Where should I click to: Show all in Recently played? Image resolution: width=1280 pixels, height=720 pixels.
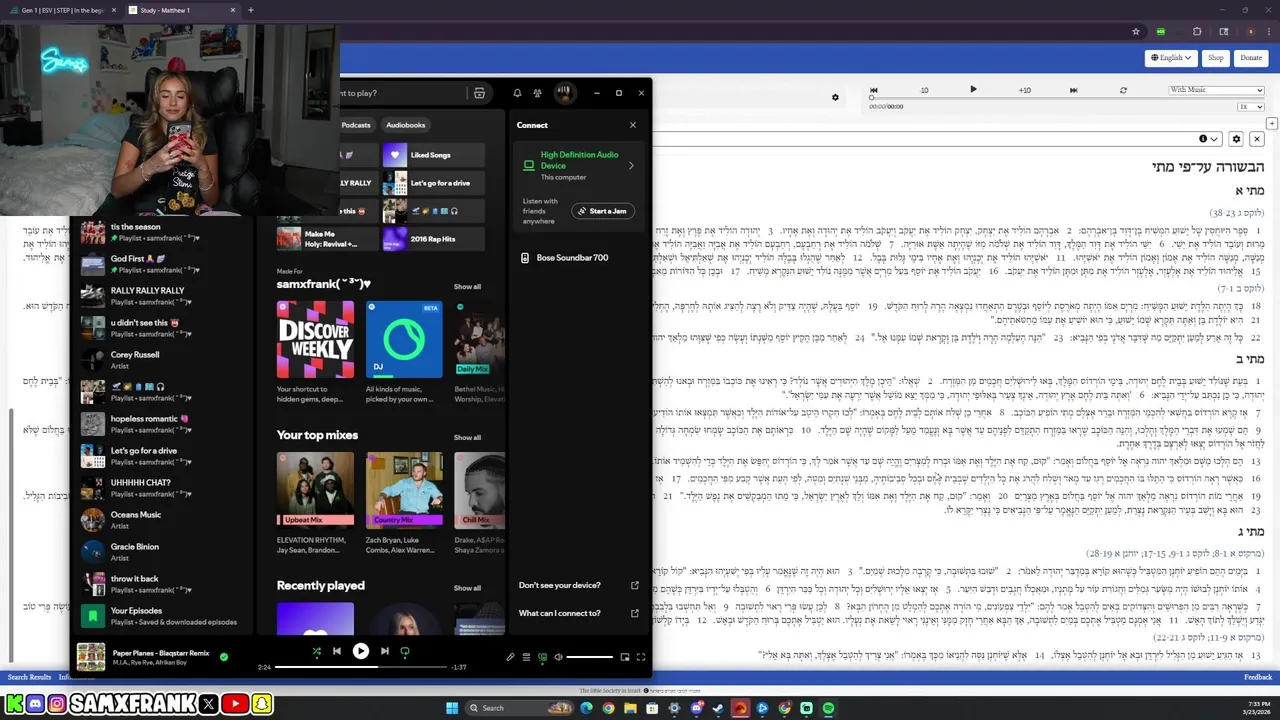point(467,588)
